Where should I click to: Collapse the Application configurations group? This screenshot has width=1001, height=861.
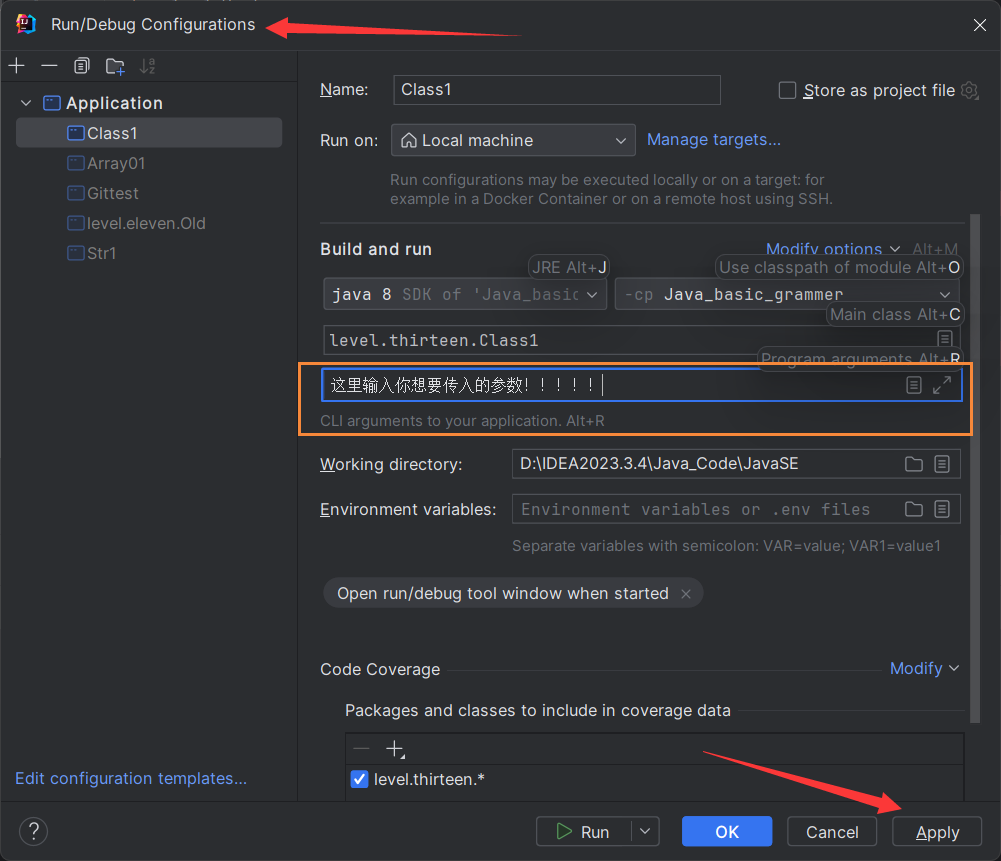point(26,103)
